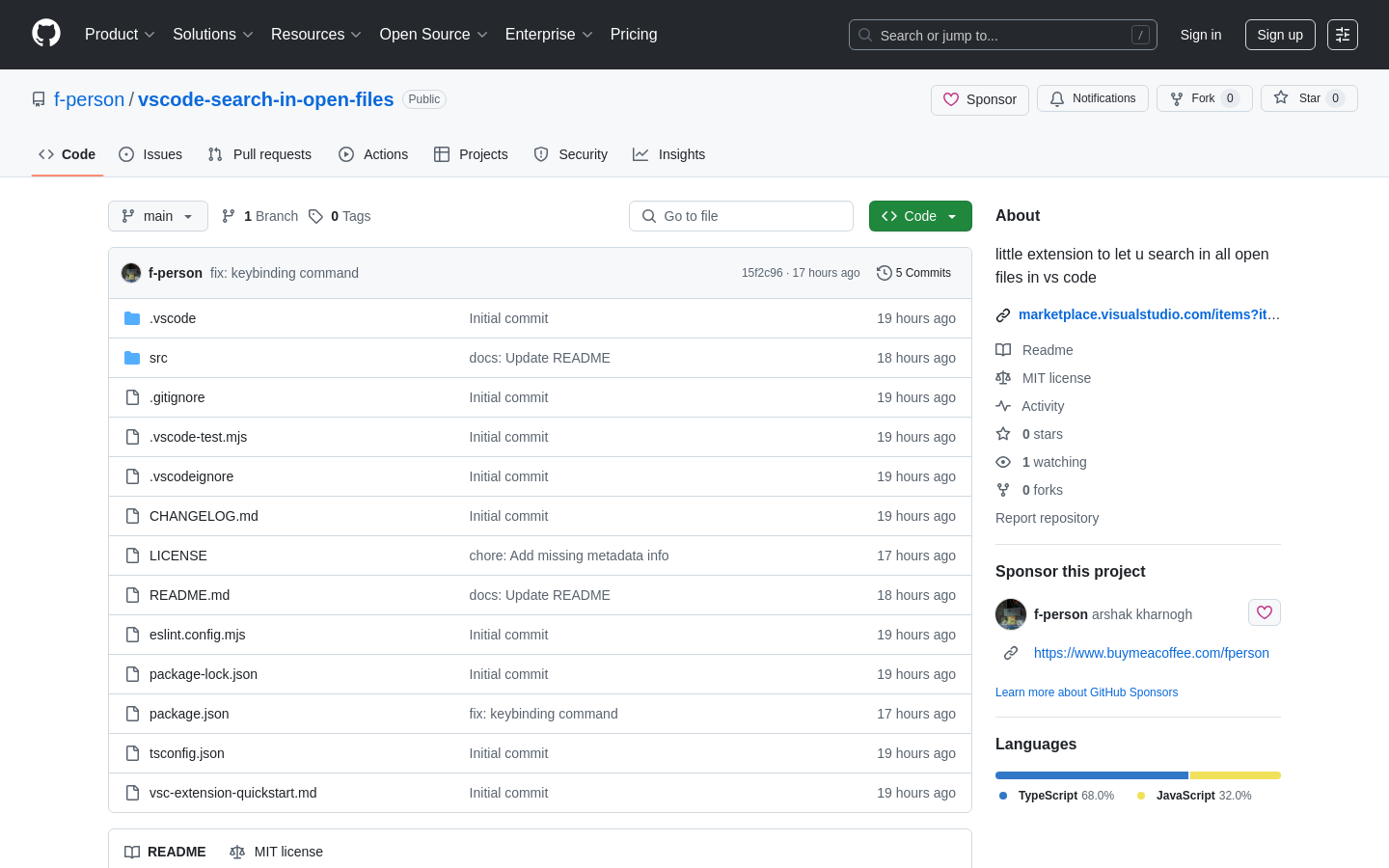Viewport: 1389px width, 868px height.
Task: Expand the Solutions menu
Action: coord(213,35)
